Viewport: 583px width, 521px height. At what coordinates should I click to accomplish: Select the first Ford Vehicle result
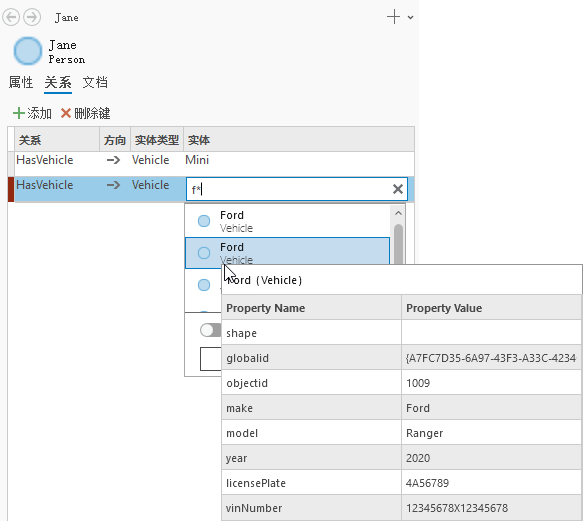(287, 221)
